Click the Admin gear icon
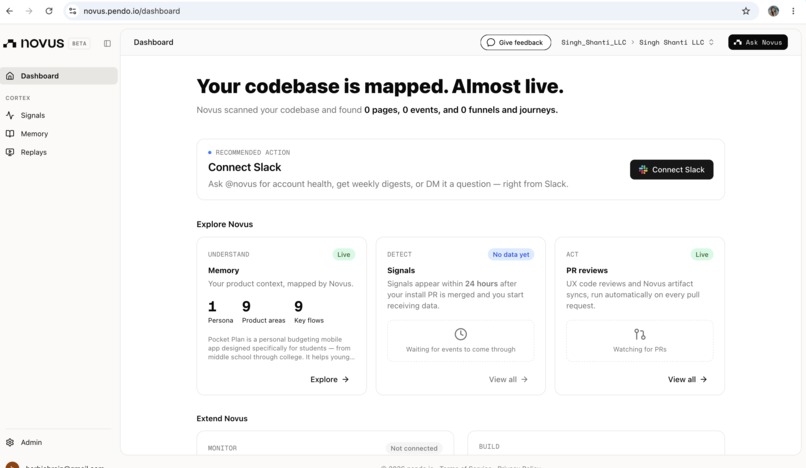Image resolution: width=806 pixels, height=468 pixels. (x=10, y=442)
